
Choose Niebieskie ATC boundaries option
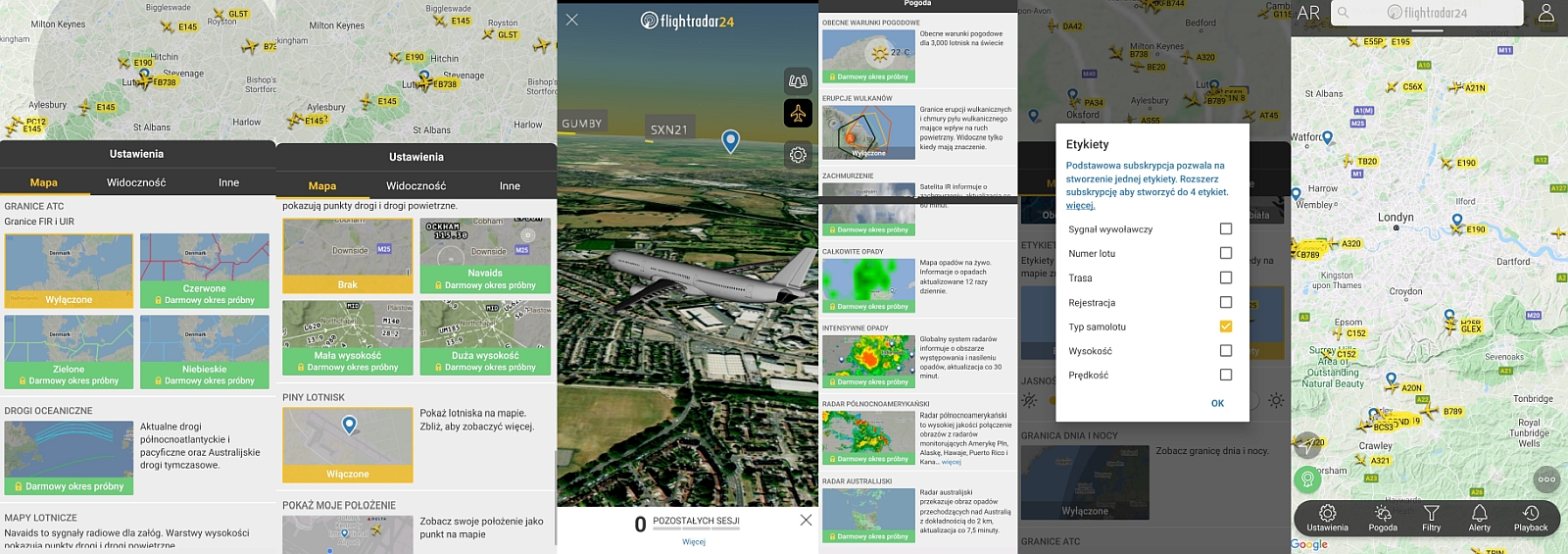(x=204, y=351)
